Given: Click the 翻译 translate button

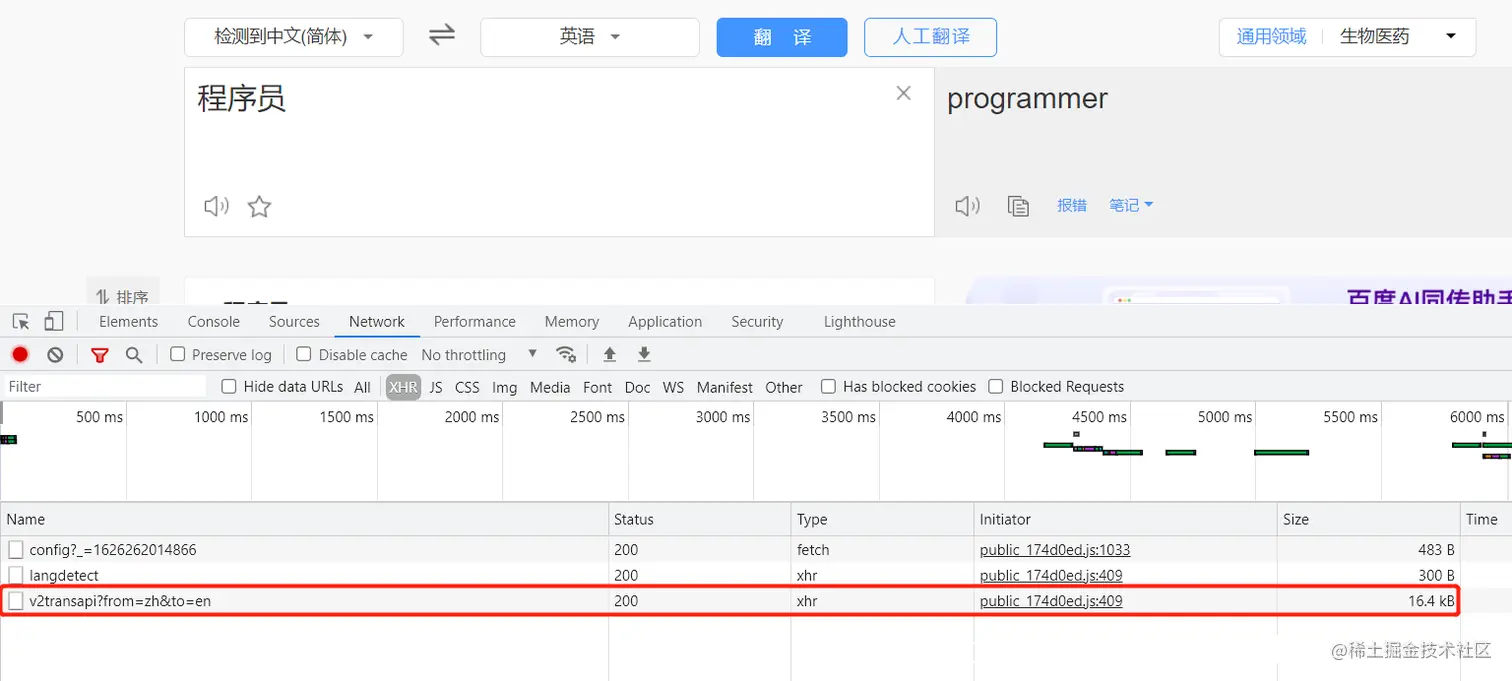Looking at the screenshot, I should click(x=782, y=37).
